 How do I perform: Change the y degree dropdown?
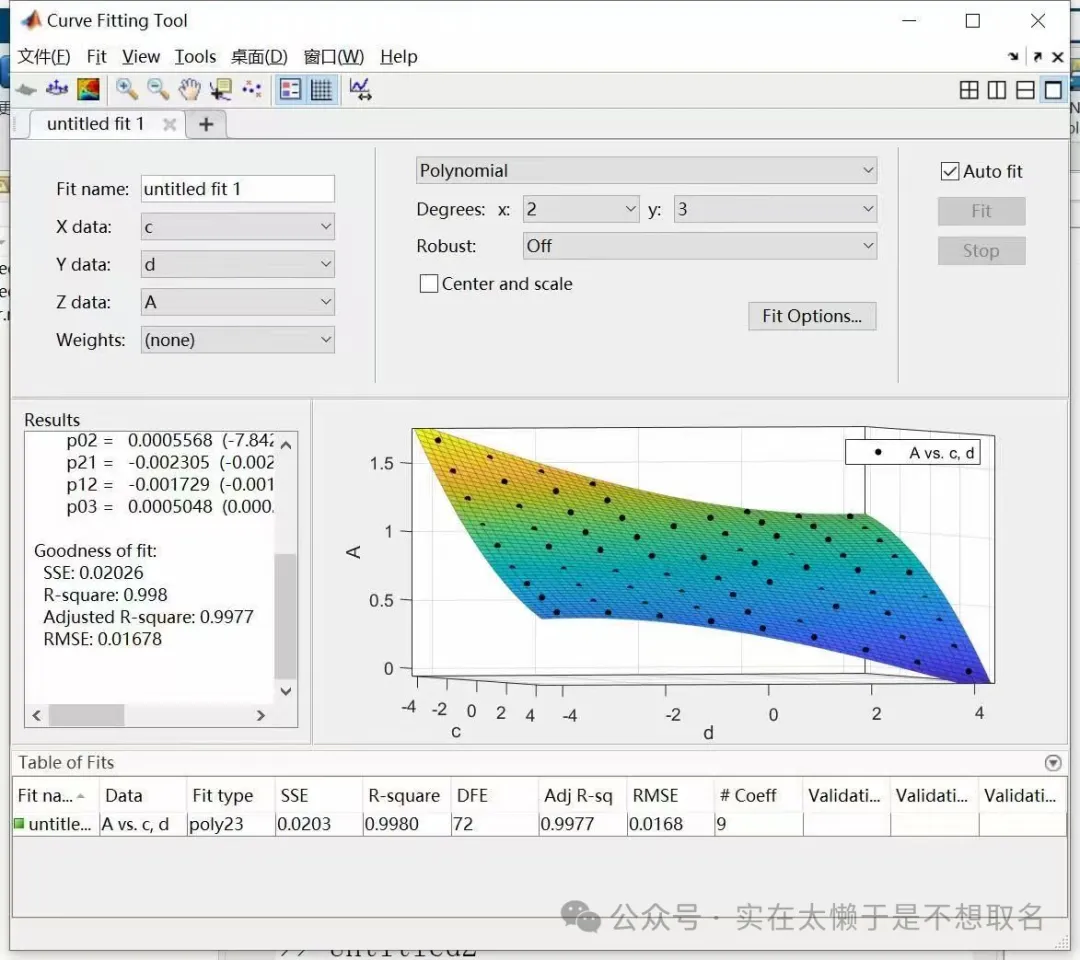pos(775,209)
